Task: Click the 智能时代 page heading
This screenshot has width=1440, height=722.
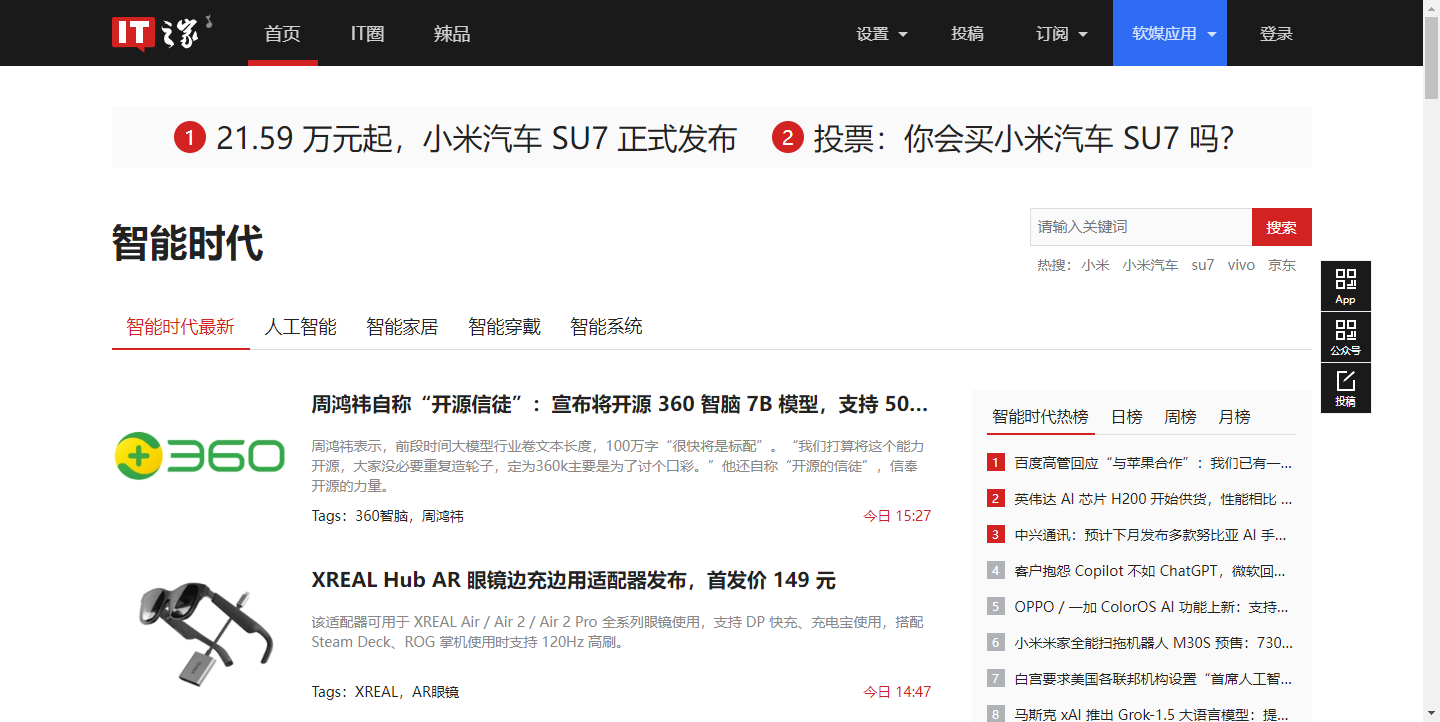Action: pyautogui.click(x=188, y=243)
